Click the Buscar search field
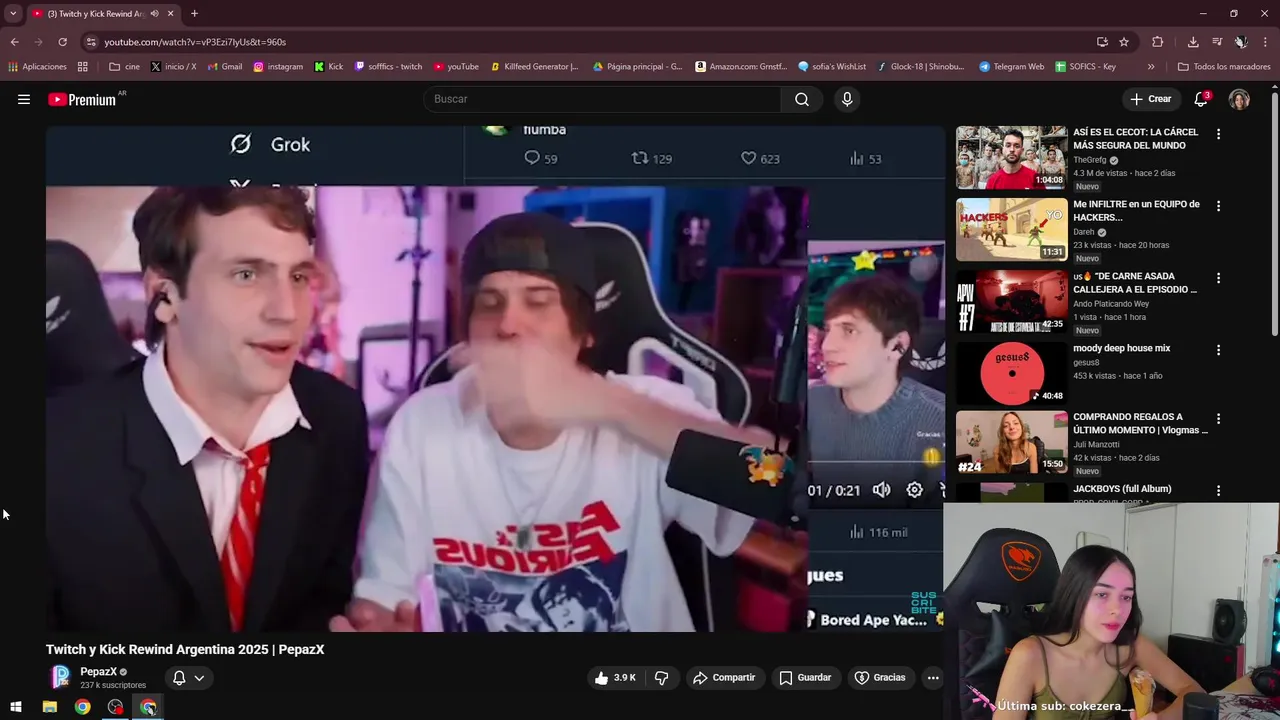 click(x=602, y=99)
